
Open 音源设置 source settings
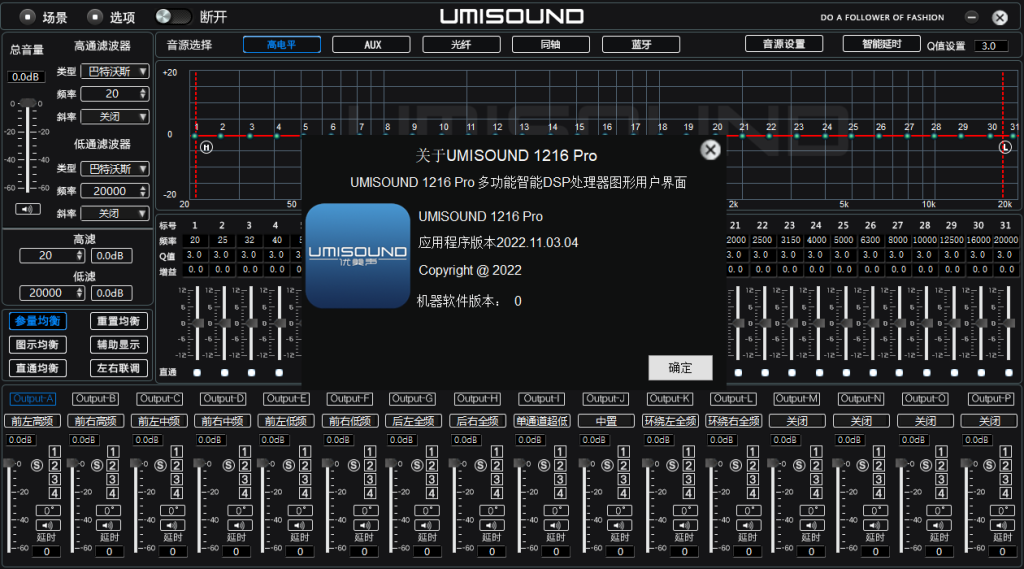tap(784, 44)
